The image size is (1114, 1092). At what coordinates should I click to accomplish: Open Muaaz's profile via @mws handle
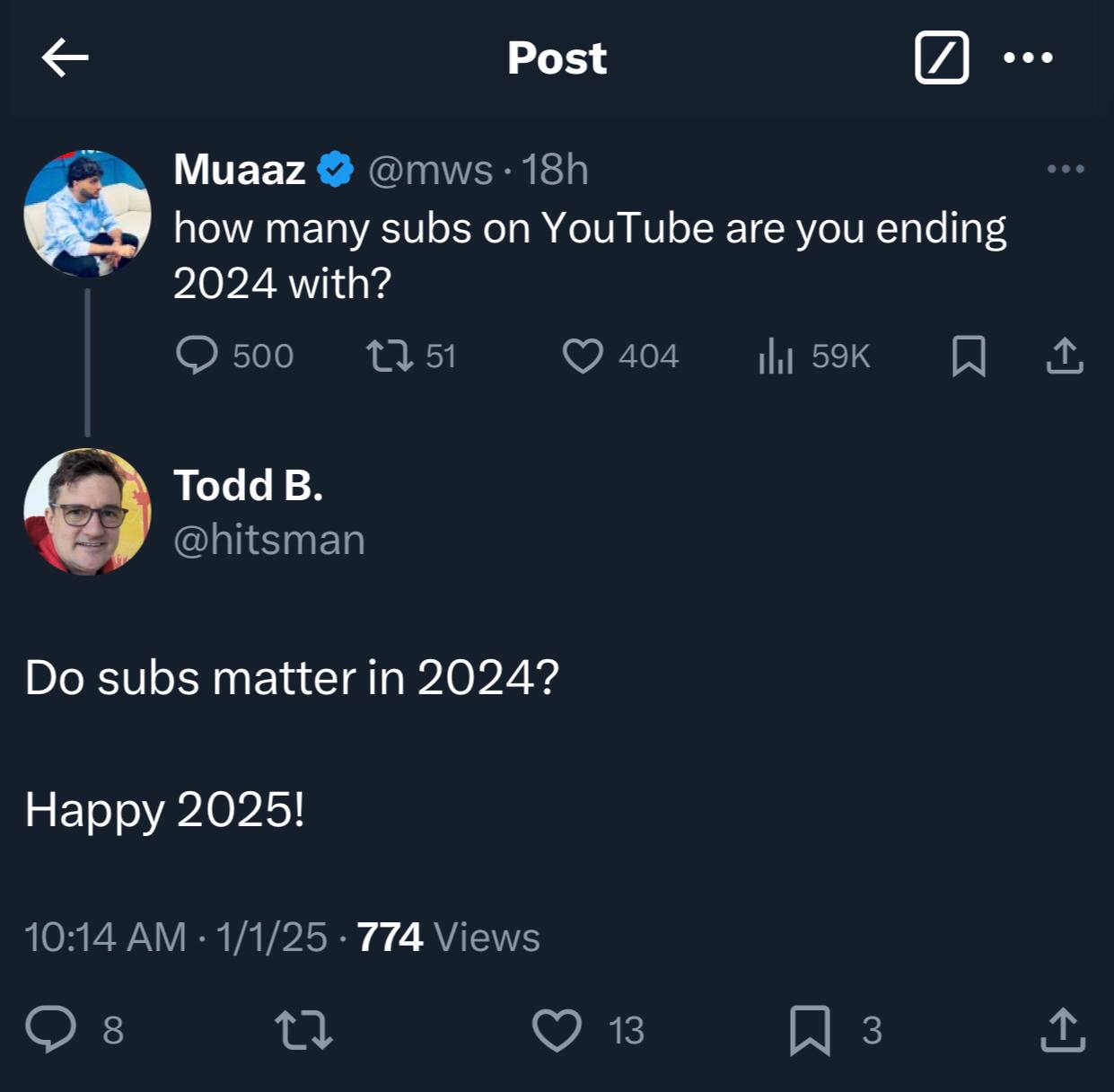[433, 169]
